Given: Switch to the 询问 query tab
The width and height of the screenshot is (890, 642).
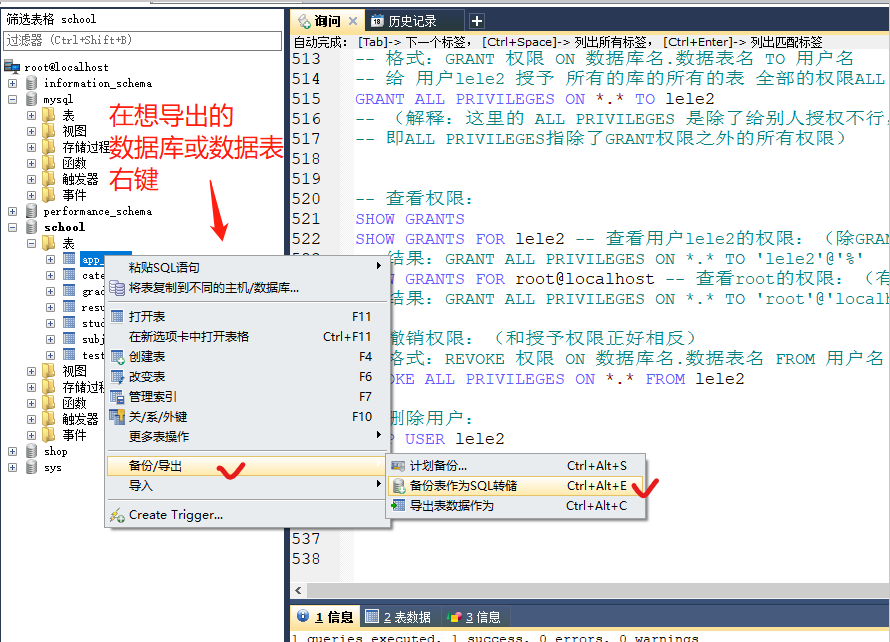Looking at the screenshot, I should tap(327, 21).
